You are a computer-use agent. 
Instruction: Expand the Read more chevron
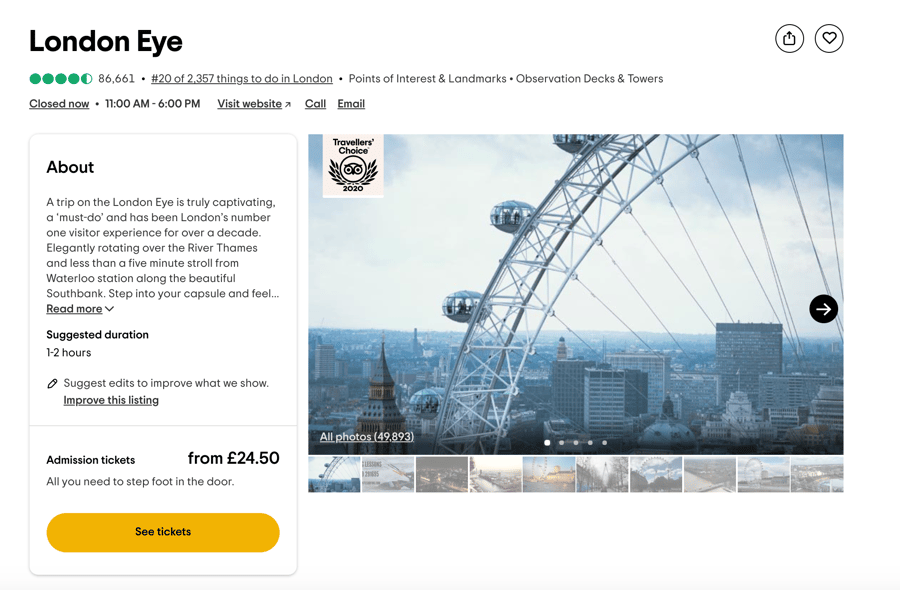click(x=110, y=309)
